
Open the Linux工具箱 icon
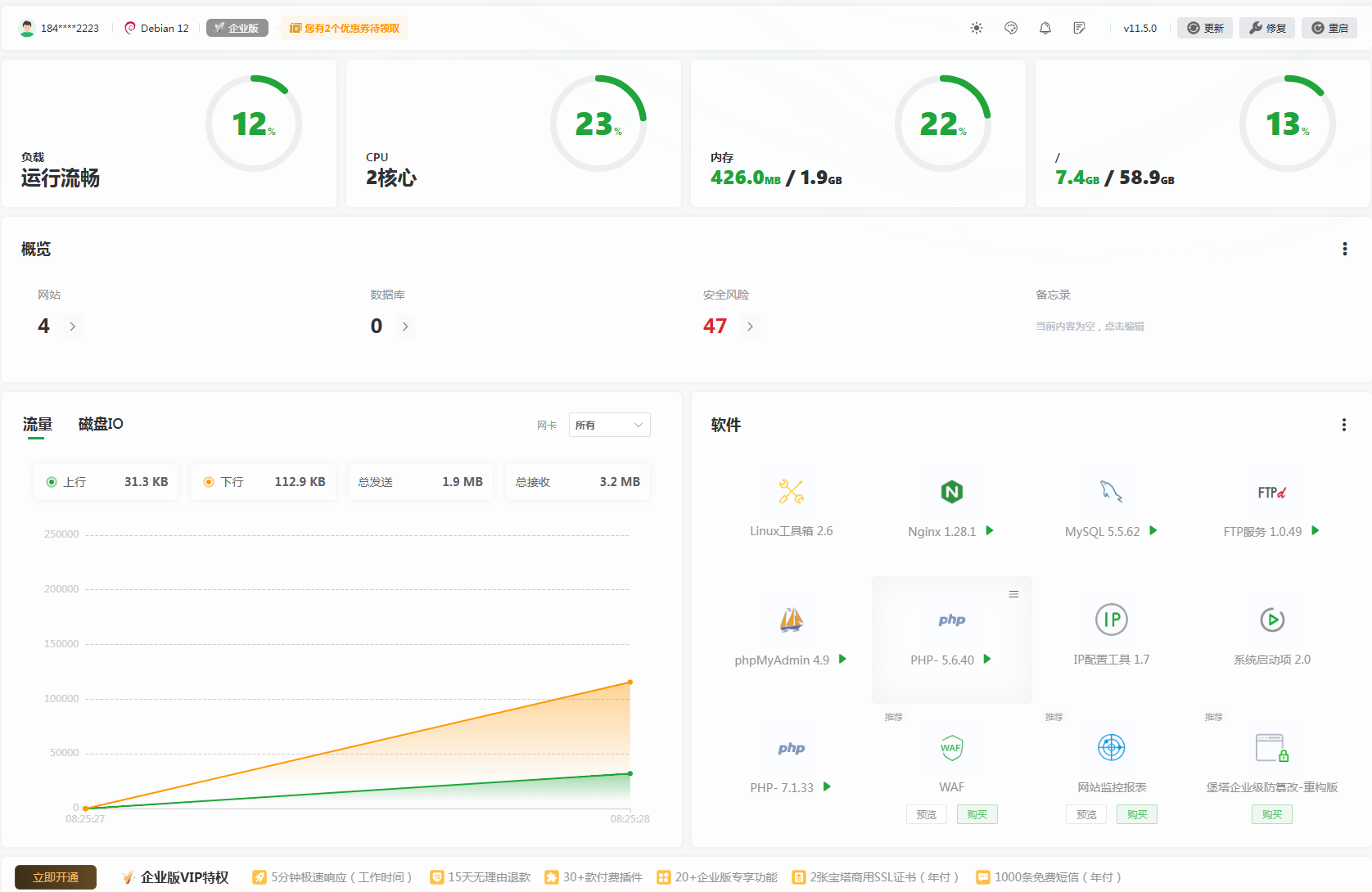[x=791, y=492]
